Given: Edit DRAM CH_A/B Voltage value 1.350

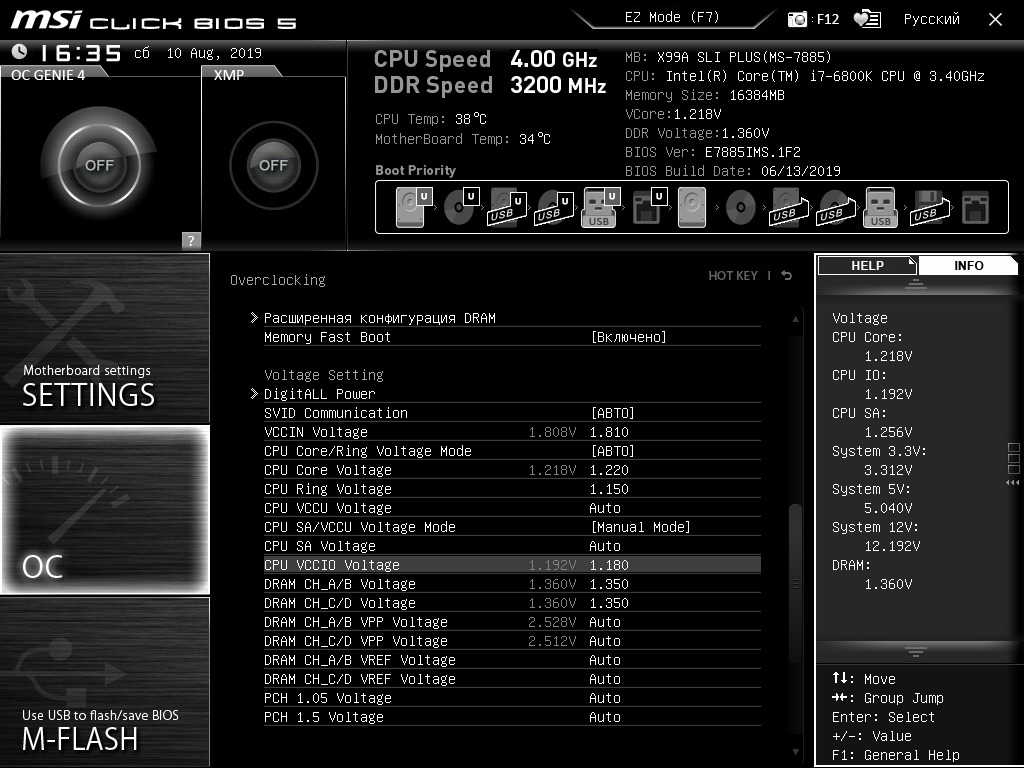Looking at the screenshot, I should point(609,583).
